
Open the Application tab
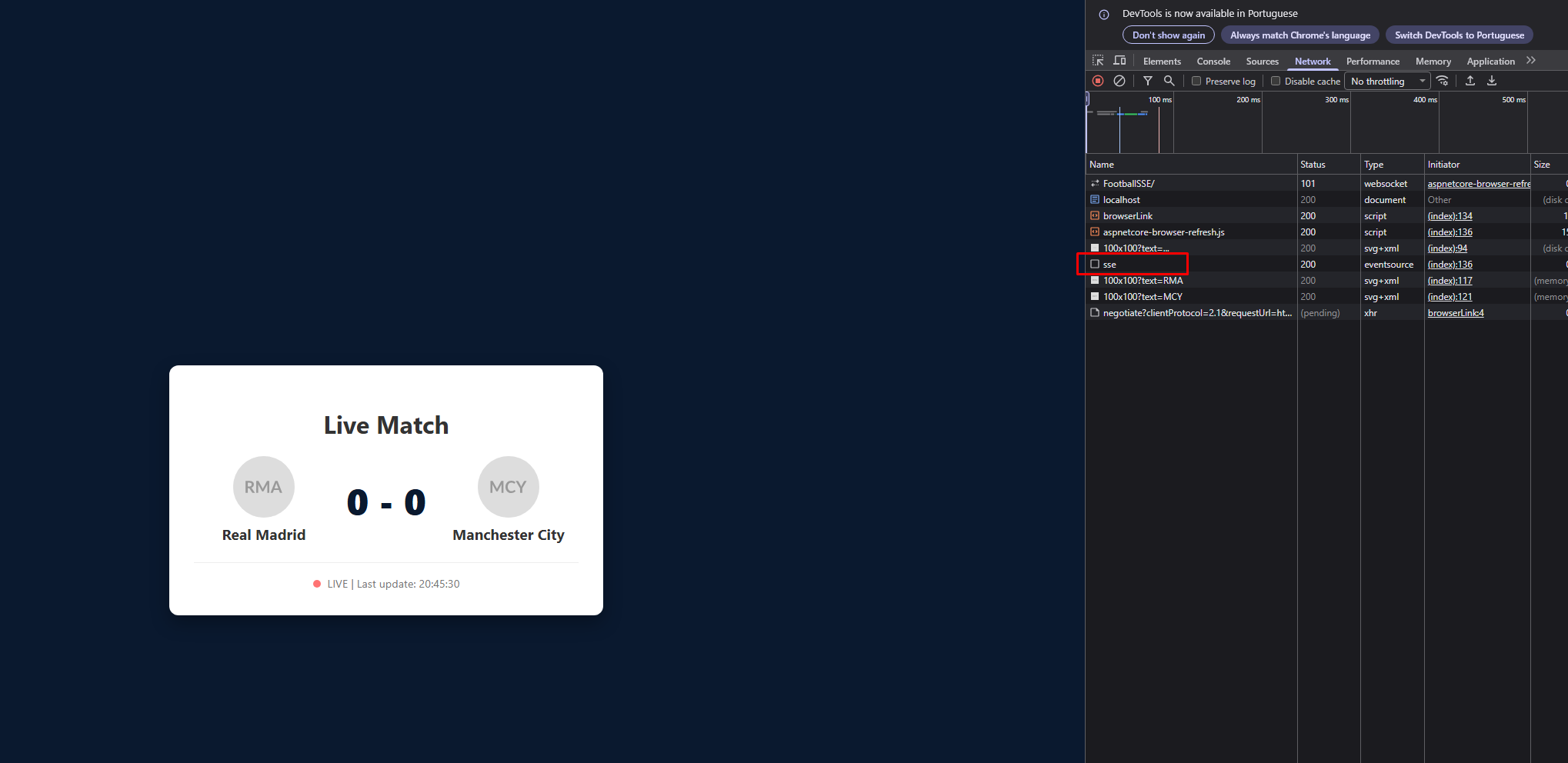(x=1490, y=62)
